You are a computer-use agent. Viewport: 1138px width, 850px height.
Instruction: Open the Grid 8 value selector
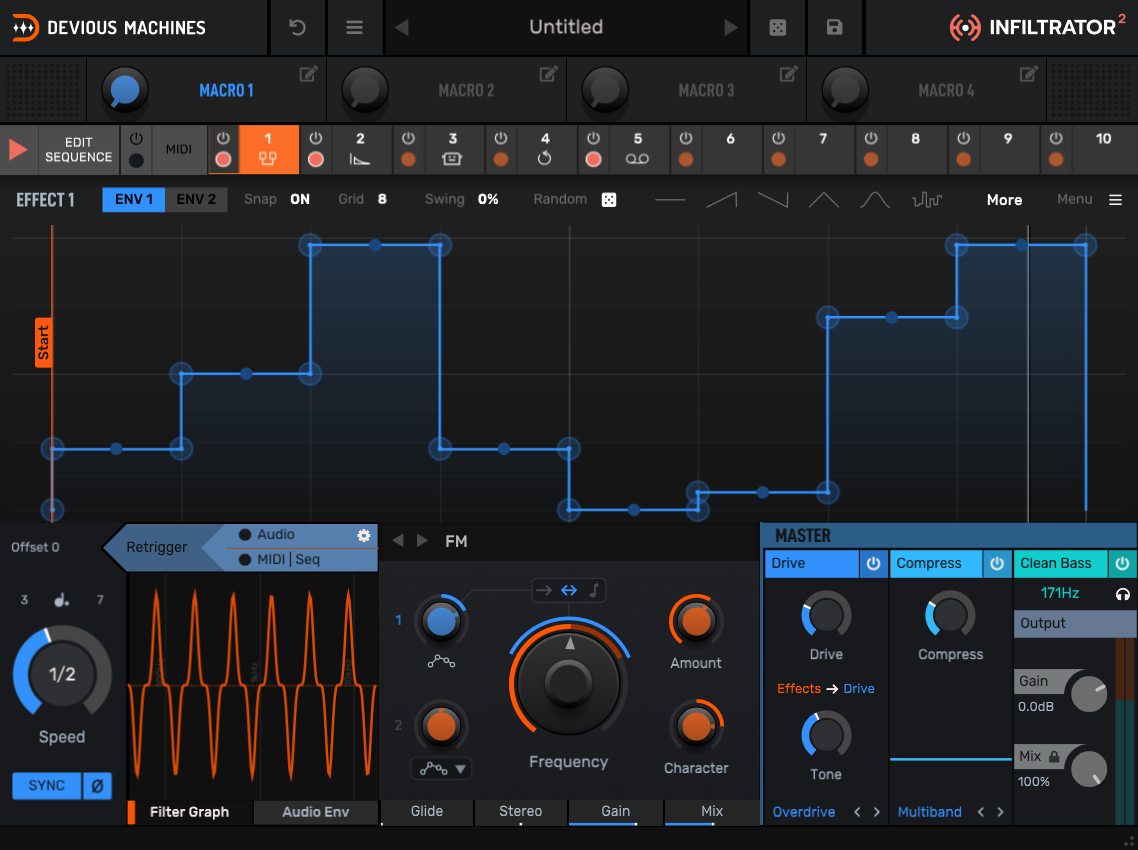point(382,200)
